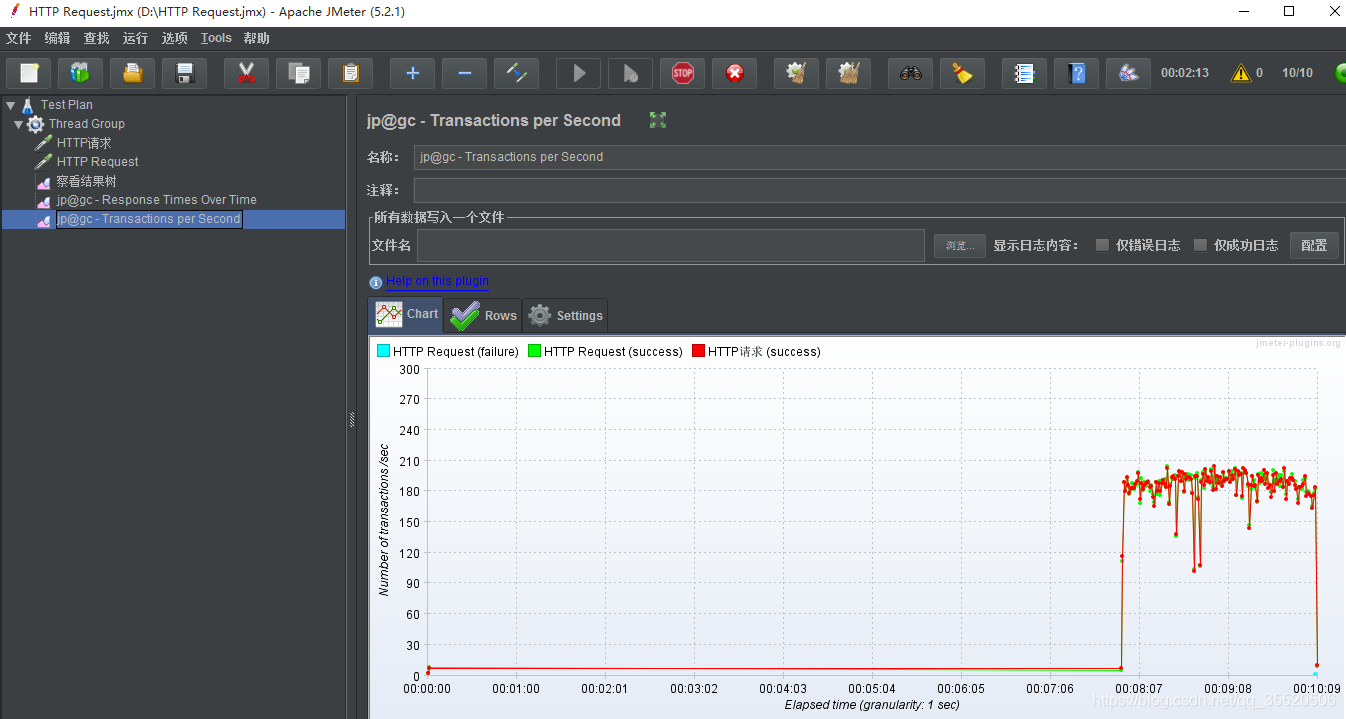Copy the selected element
The image size is (1346, 719).
point(298,73)
